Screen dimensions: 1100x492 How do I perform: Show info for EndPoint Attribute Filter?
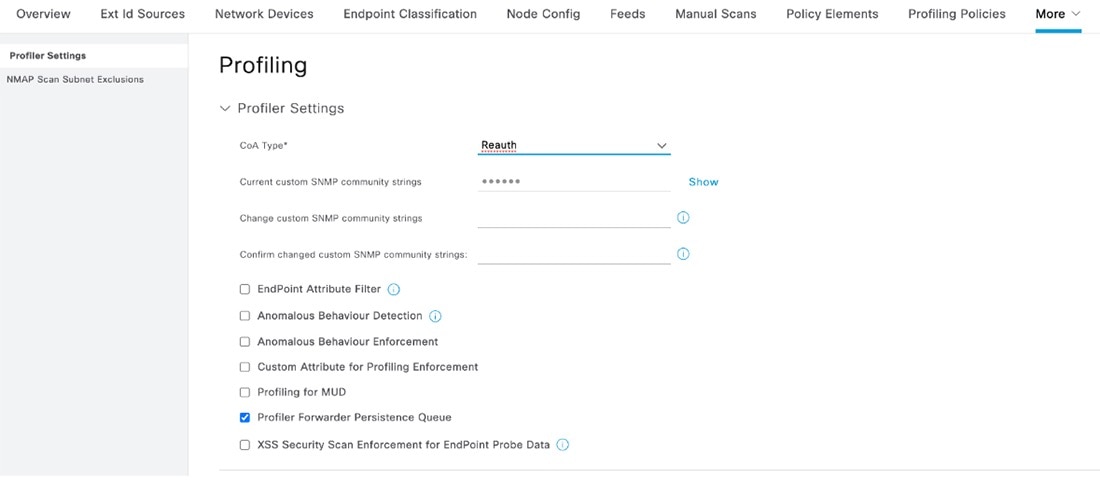394,289
